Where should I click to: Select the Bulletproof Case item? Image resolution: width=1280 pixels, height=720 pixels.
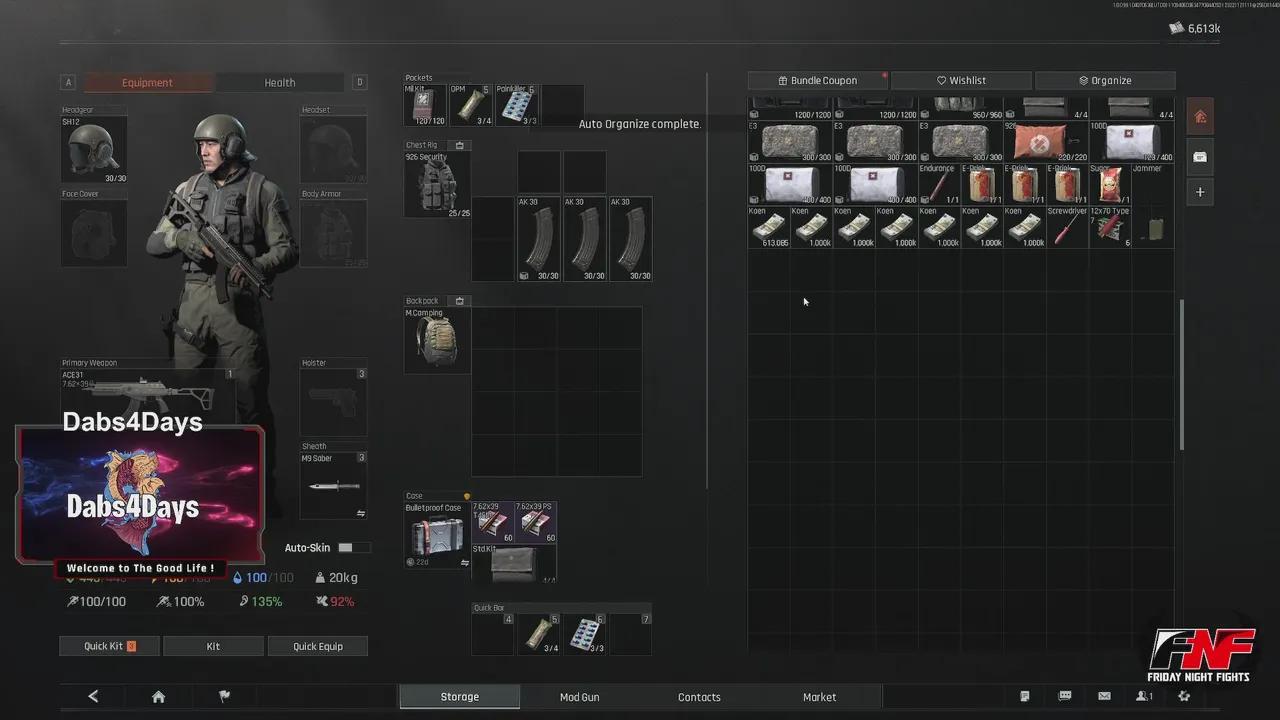pos(437,536)
